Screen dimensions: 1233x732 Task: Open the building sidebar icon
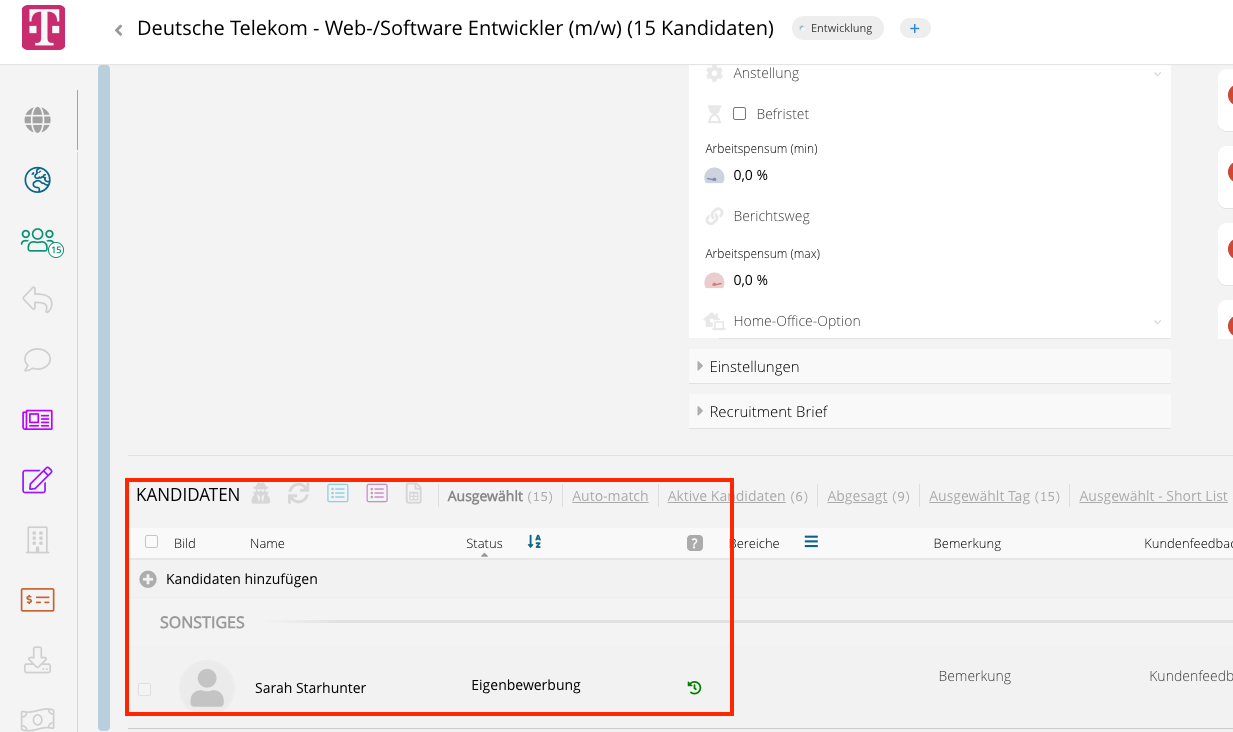37,540
